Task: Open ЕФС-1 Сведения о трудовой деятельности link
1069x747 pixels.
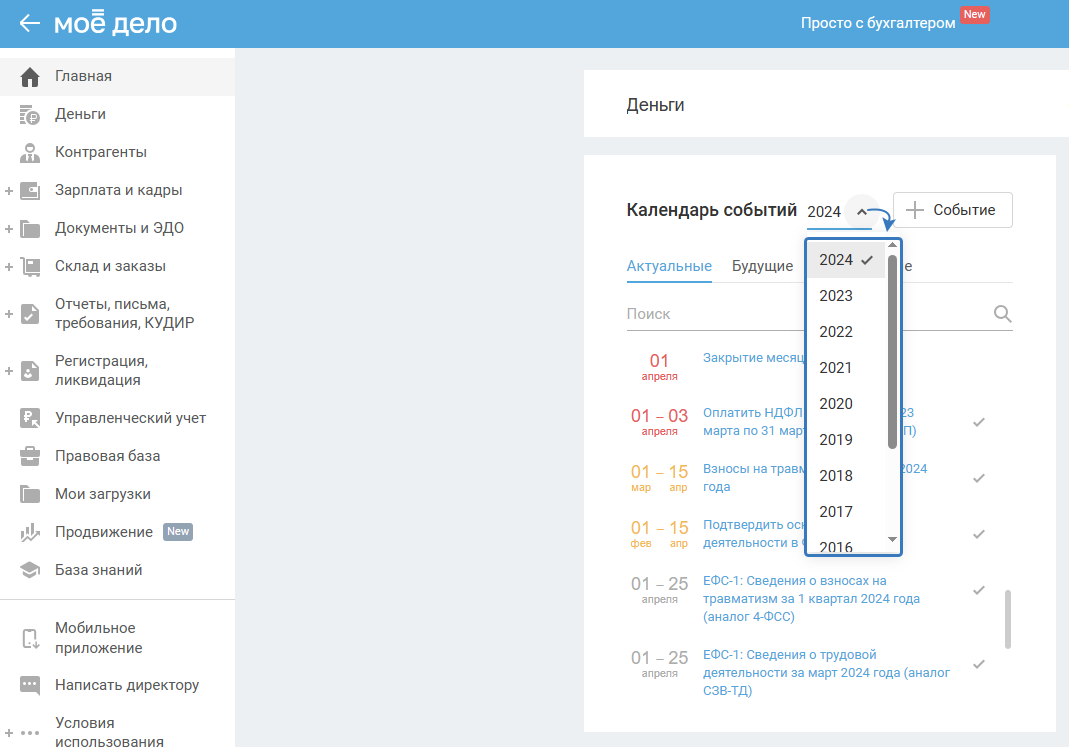Action: [826, 673]
